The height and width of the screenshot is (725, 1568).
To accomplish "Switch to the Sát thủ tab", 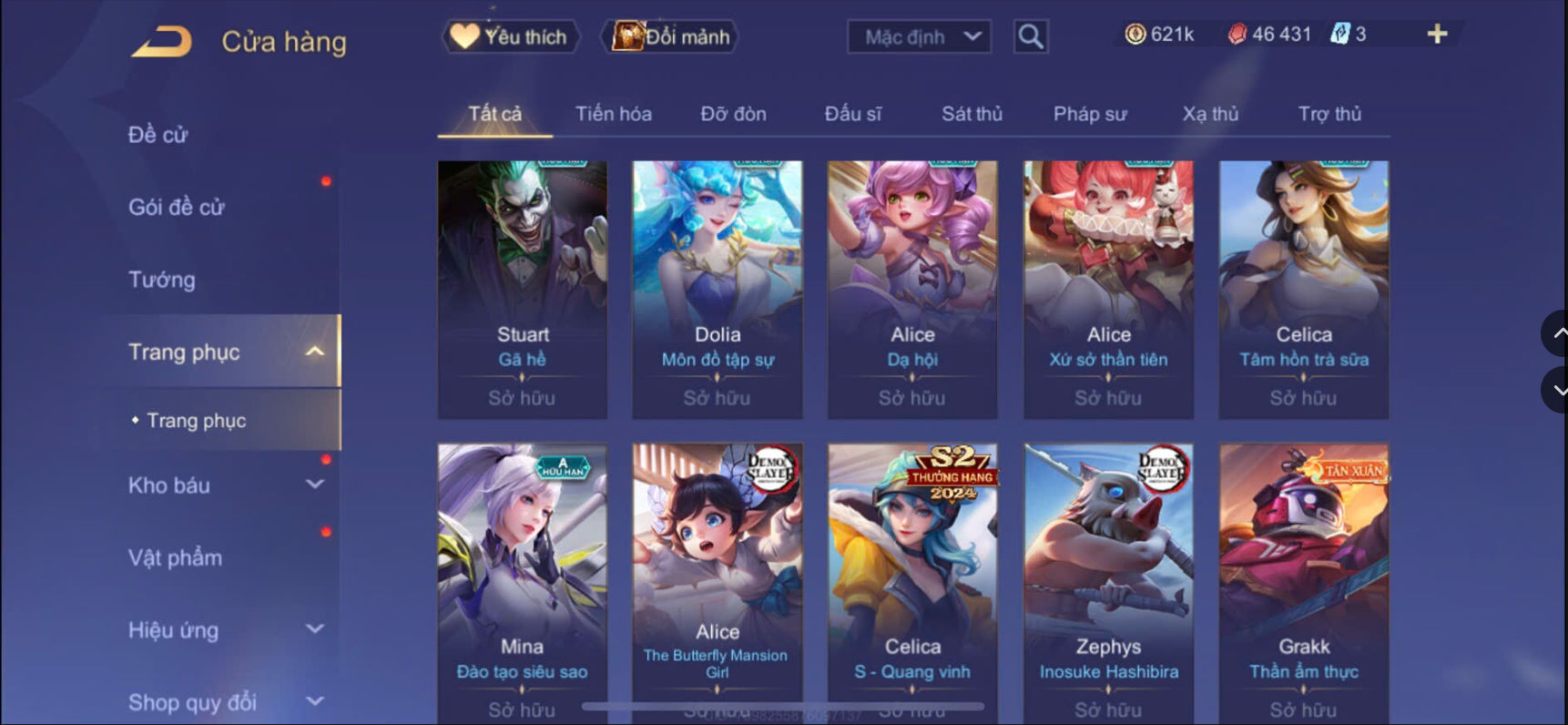I will pos(972,114).
